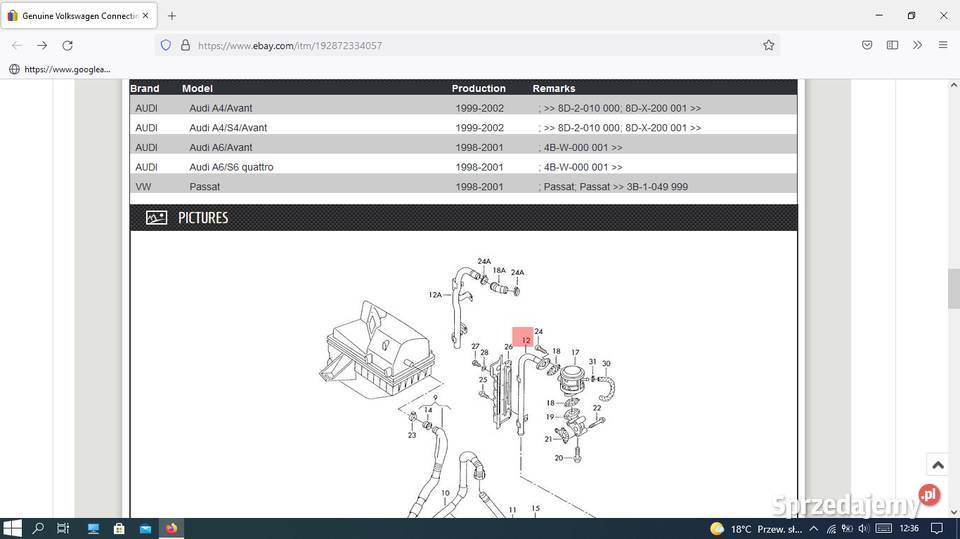Show more tools overflow chevrons
The height and width of the screenshot is (539, 960).
point(917,45)
